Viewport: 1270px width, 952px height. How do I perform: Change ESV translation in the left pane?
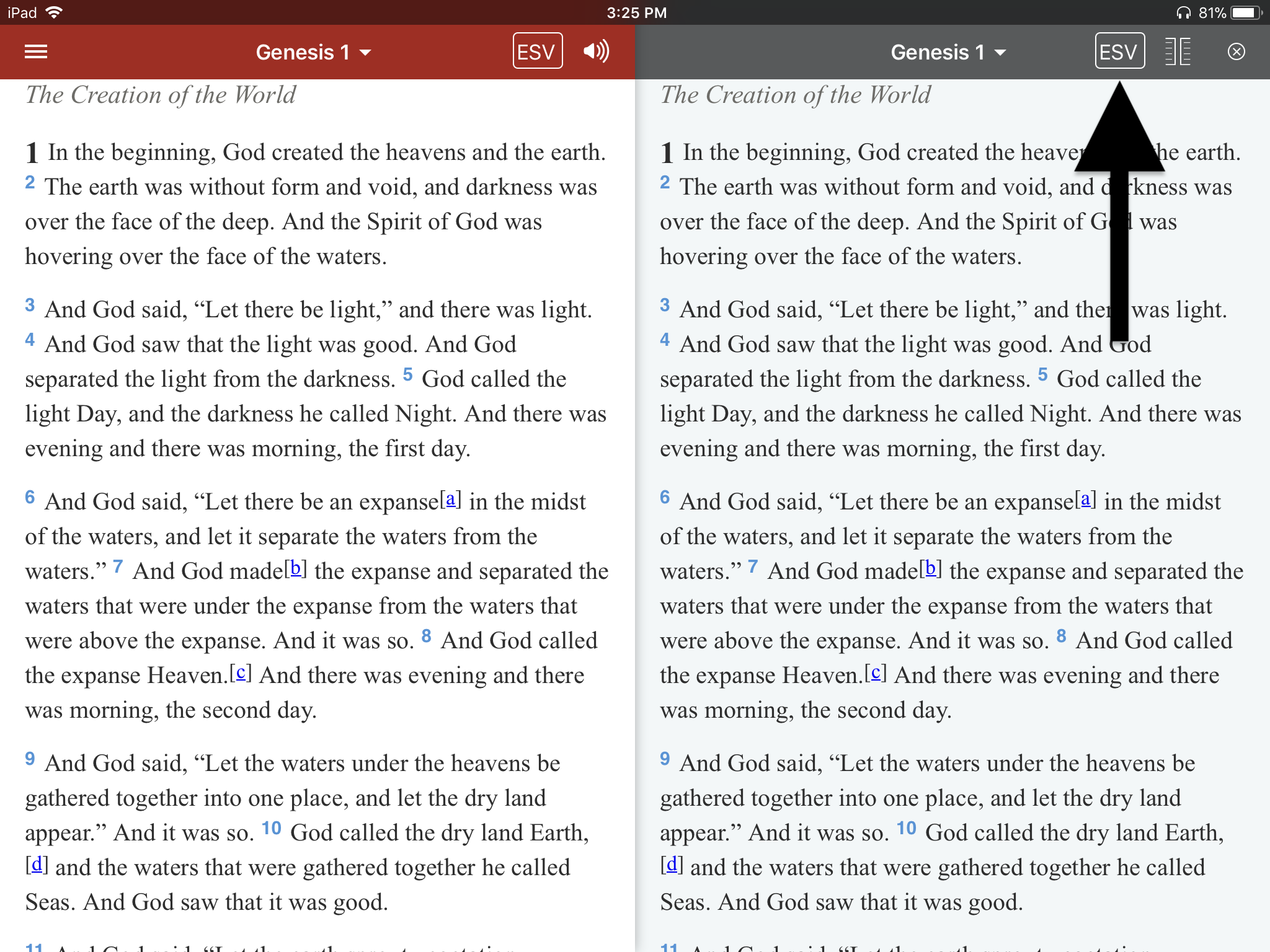537,51
